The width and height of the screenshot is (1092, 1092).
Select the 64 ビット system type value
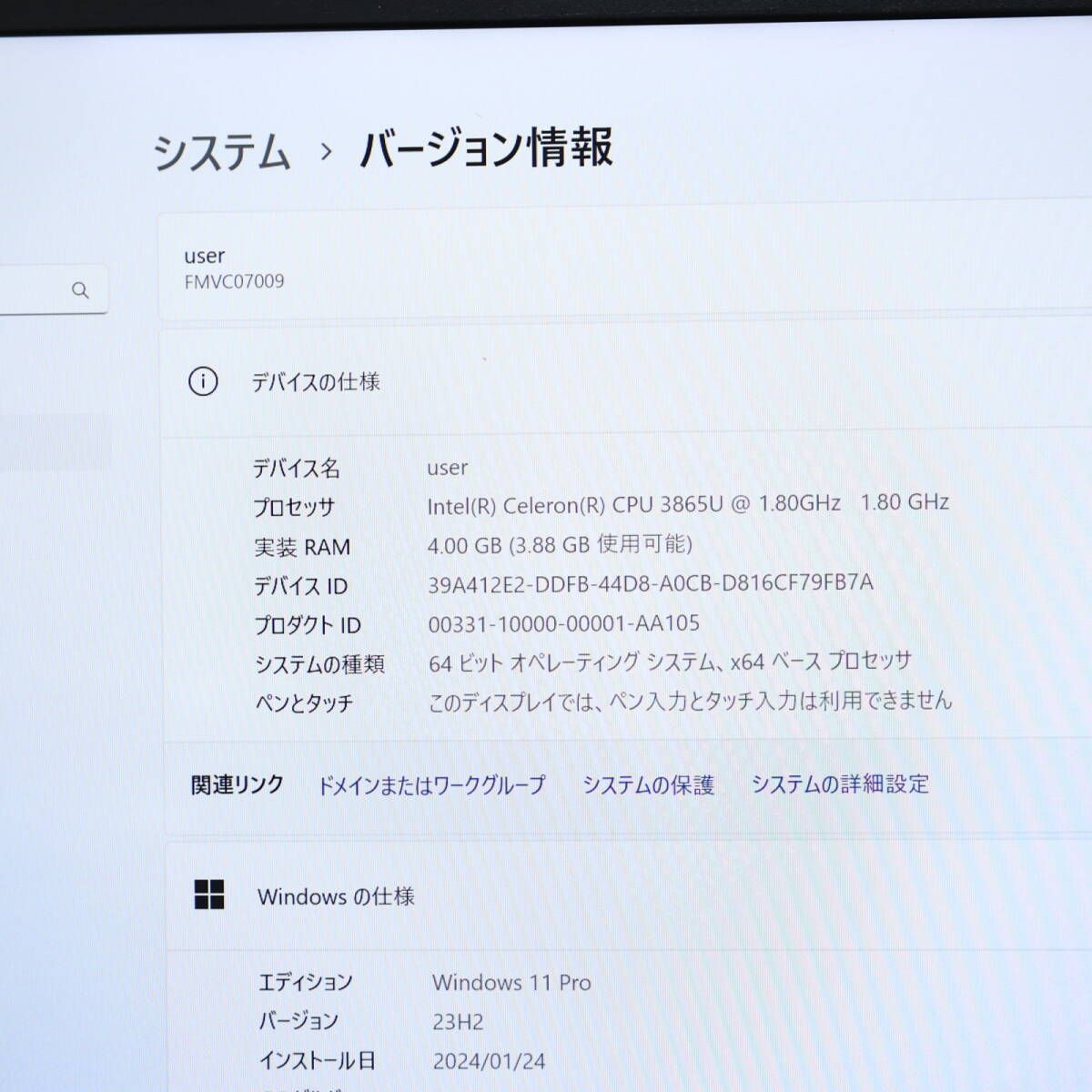670,662
